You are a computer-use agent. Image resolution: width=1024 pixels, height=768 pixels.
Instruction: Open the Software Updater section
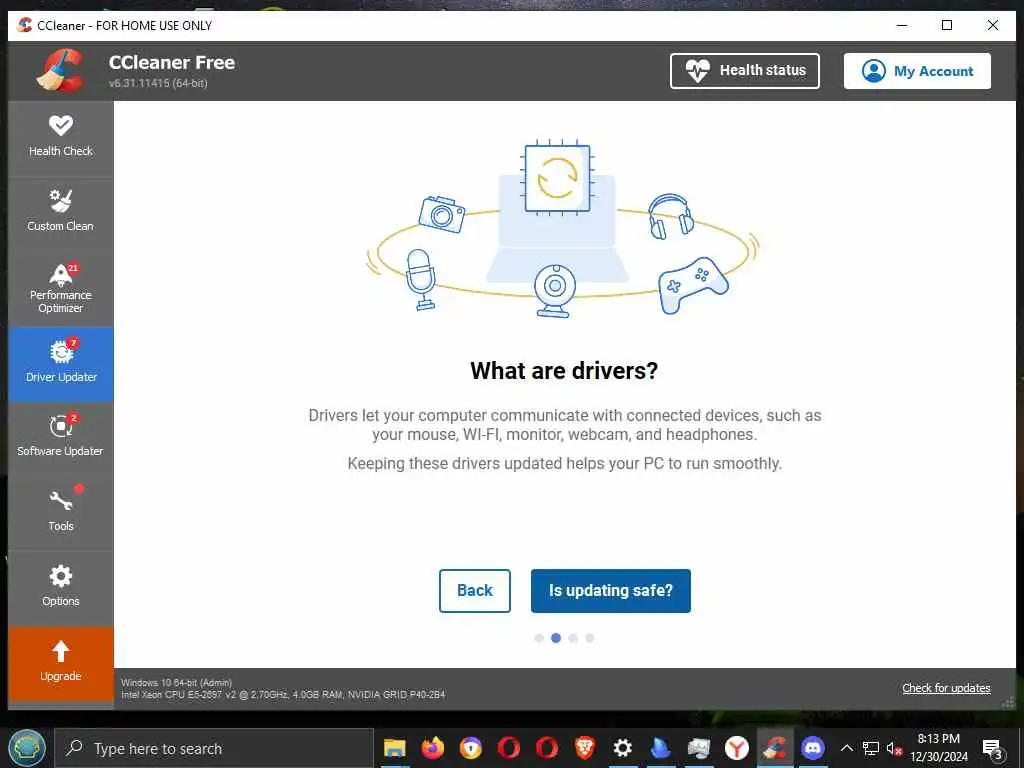click(61, 438)
